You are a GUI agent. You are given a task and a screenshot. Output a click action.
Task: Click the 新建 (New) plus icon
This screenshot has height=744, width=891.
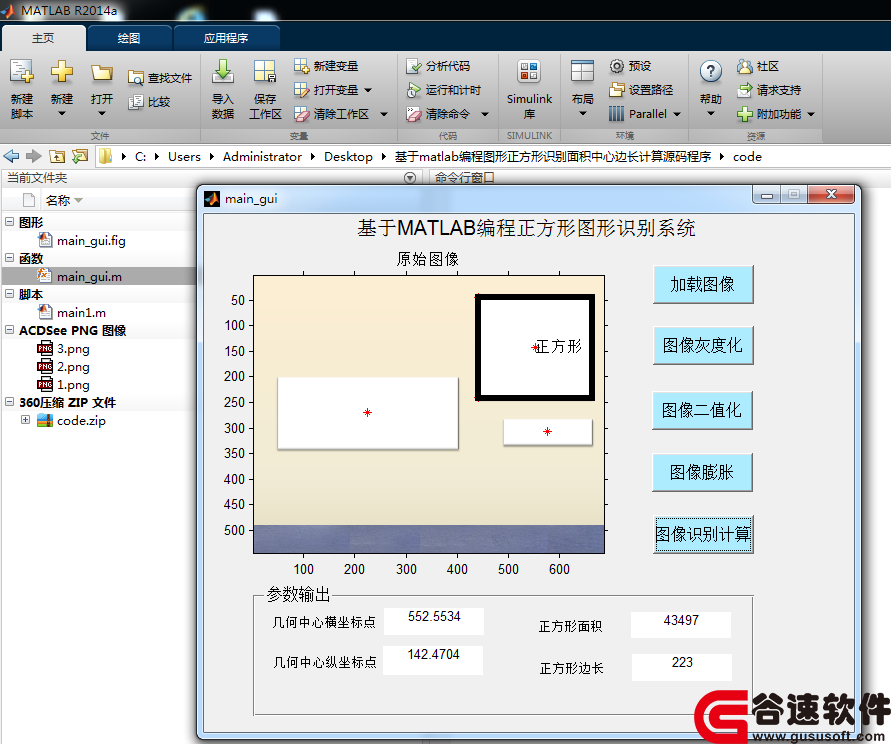pyautogui.click(x=61, y=72)
